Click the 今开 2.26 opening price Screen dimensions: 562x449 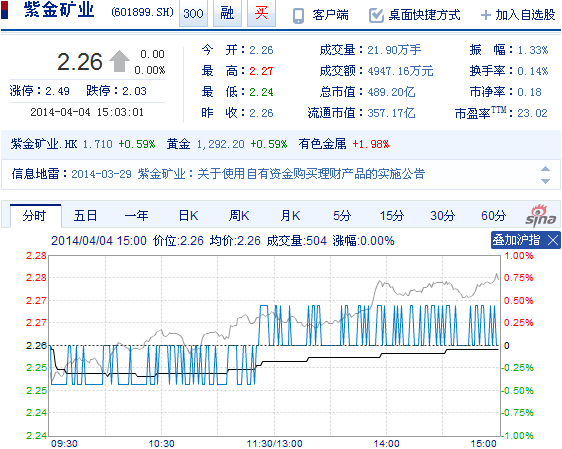pyautogui.click(x=261, y=50)
